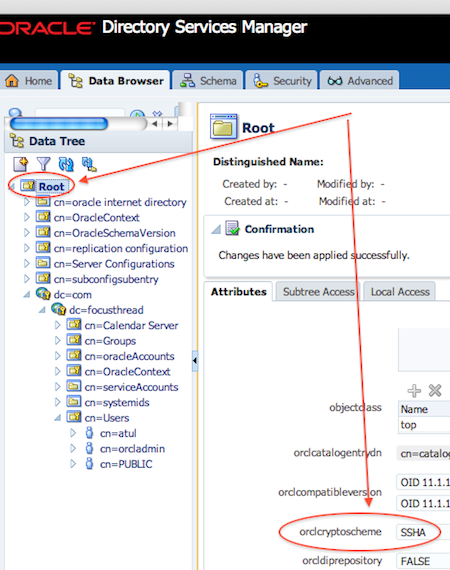Click the cn=systemids folder icon
This screenshot has height=570, width=450.
pyautogui.click(x=74, y=401)
